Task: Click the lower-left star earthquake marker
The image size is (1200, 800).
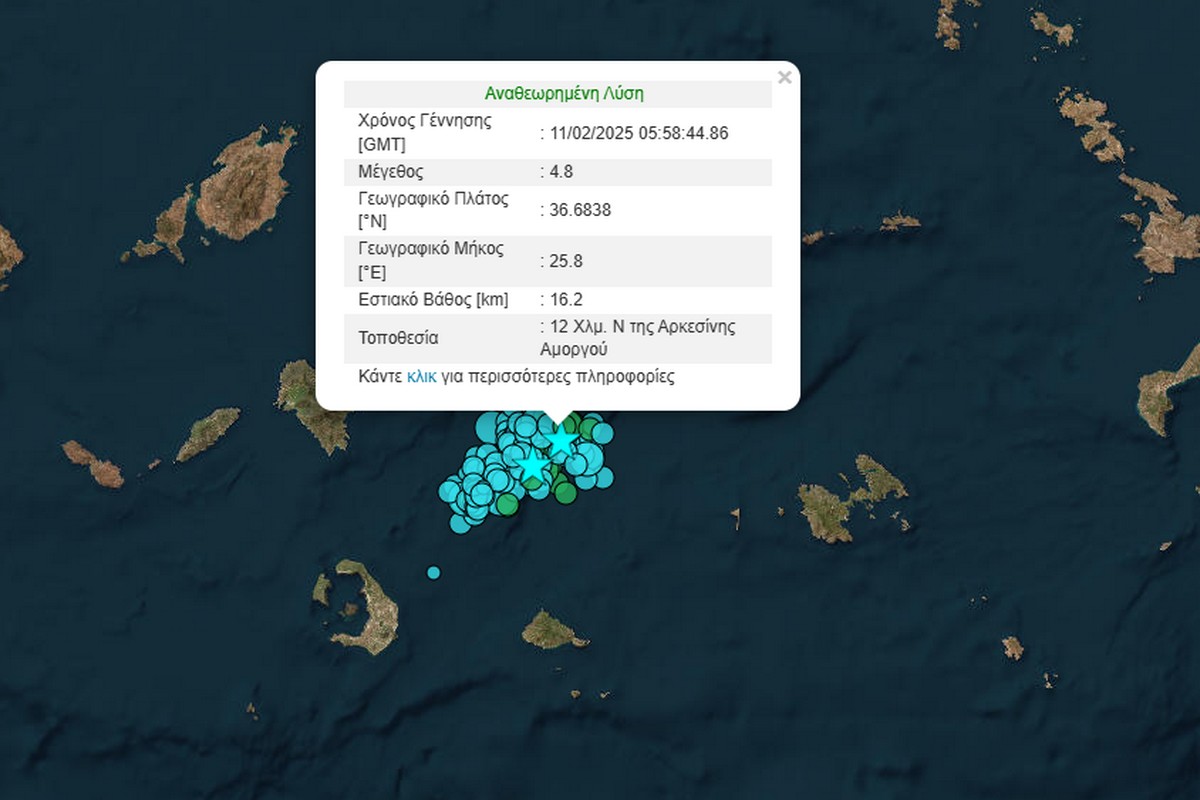Action: click(x=532, y=466)
